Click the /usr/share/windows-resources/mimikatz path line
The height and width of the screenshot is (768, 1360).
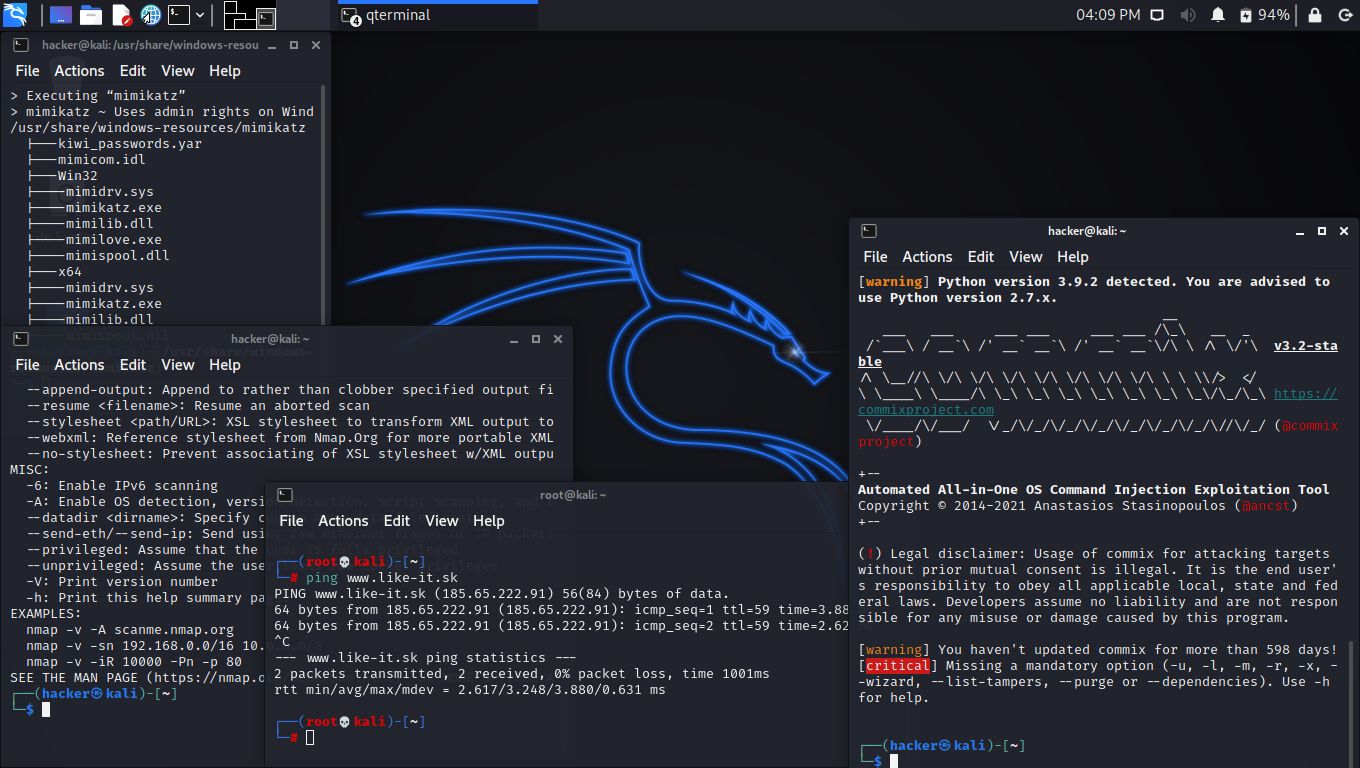point(158,128)
